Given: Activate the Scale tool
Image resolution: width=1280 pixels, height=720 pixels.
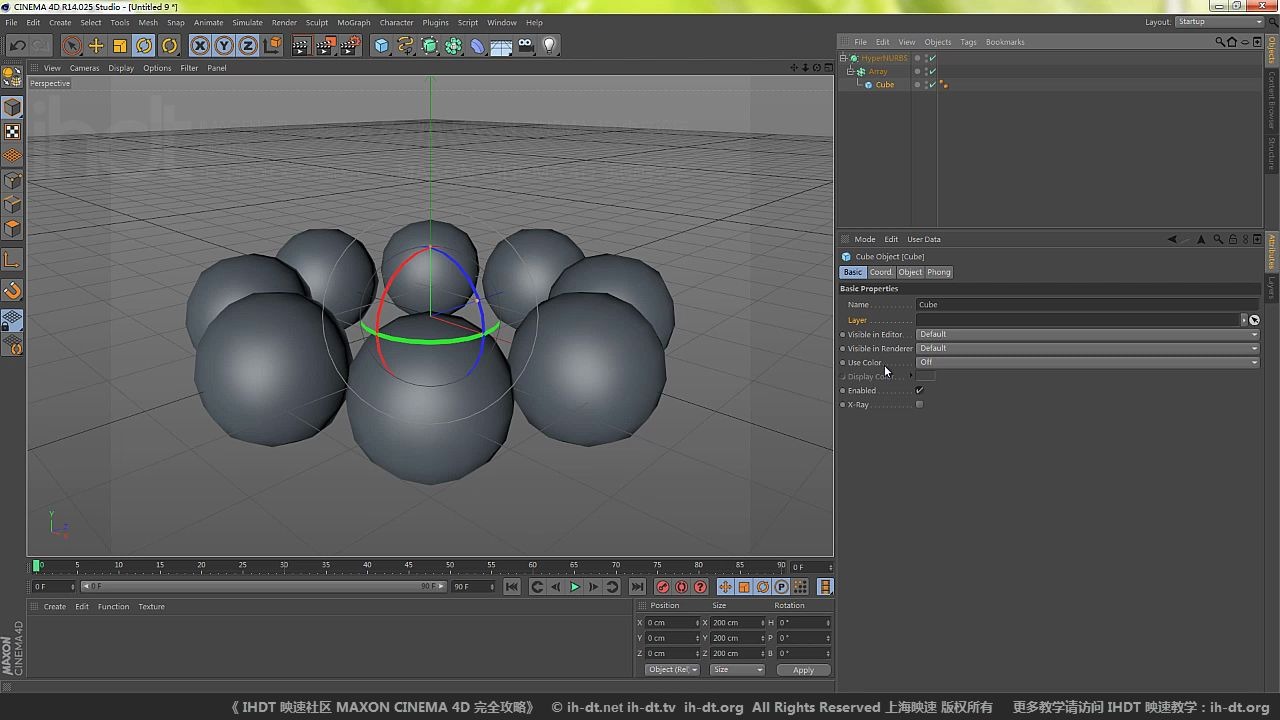Looking at the screenshot, I should point(120,46).
